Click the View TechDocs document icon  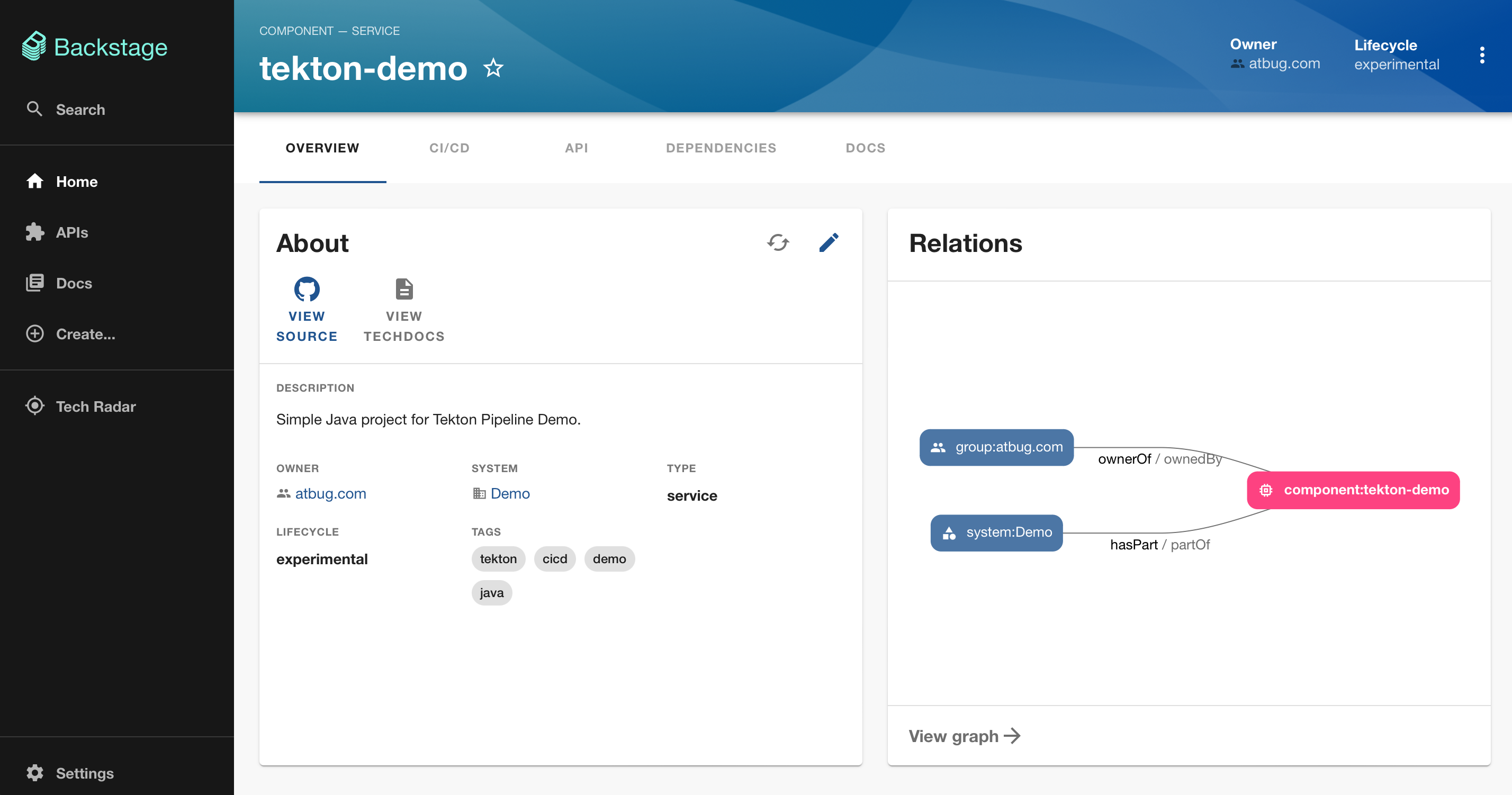tap(404, 288)
